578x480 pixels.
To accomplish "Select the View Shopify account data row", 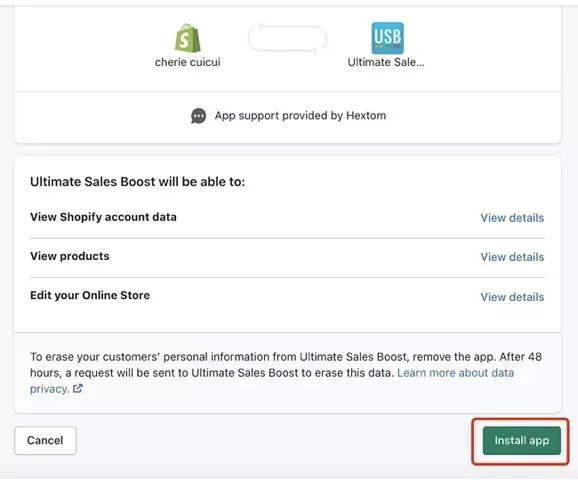I will pyautogui.click(x=287, y=218).
